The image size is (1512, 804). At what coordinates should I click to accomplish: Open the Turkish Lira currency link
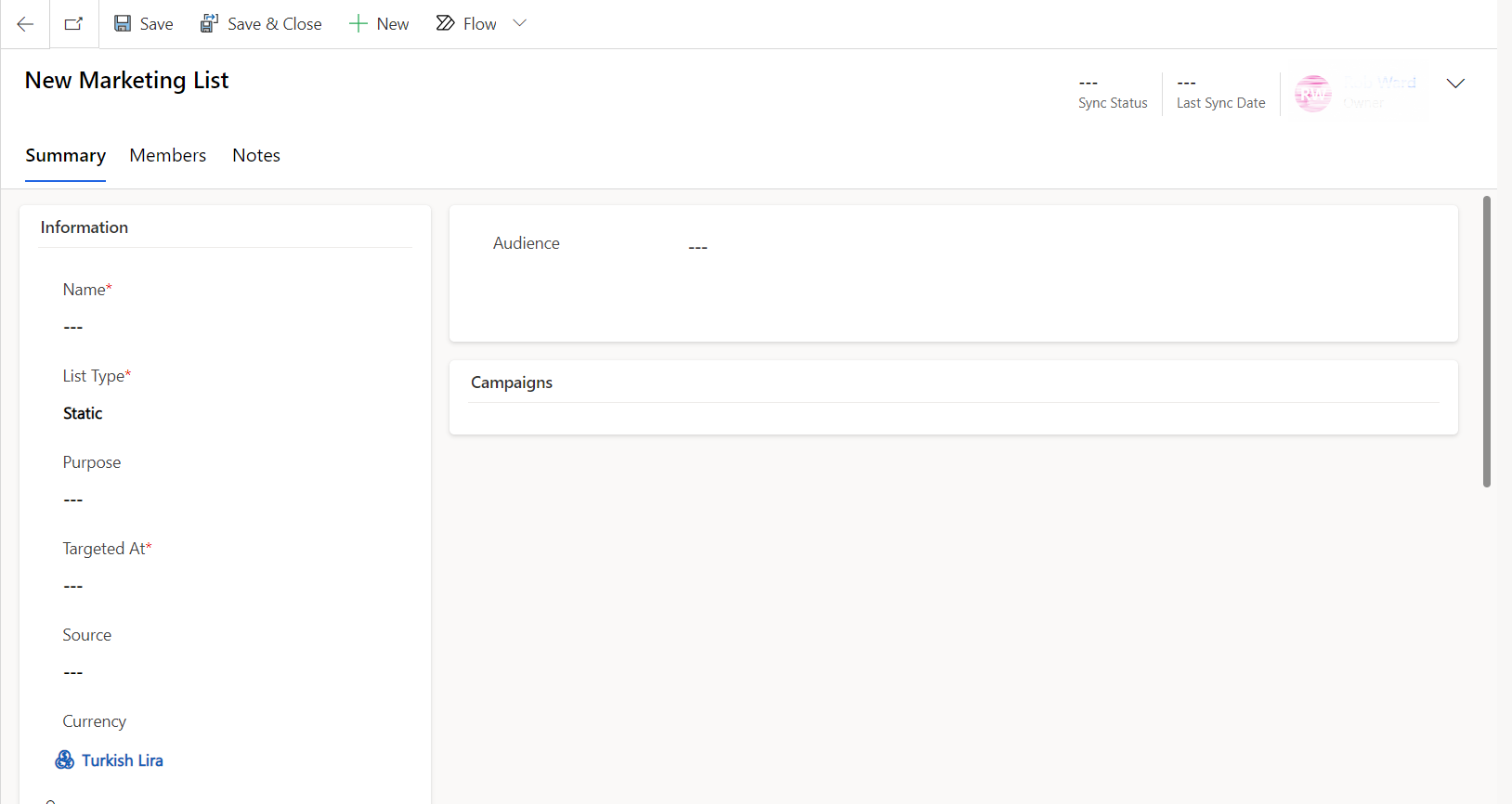click(x=123, y=760)
